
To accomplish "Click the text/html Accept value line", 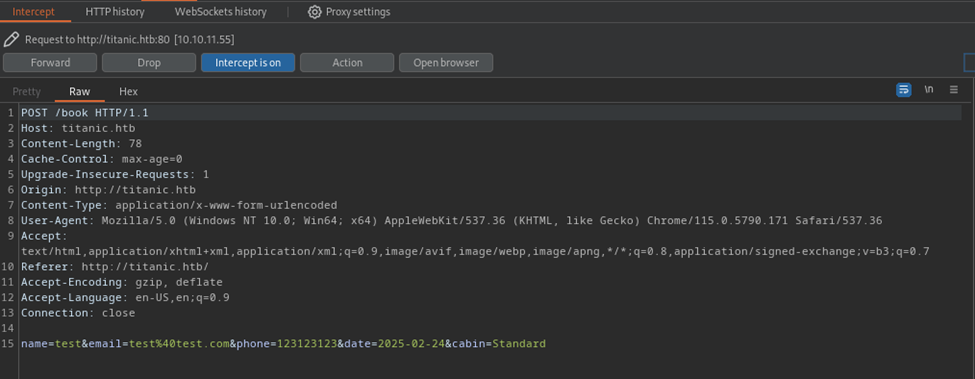I will coord(475,252).
